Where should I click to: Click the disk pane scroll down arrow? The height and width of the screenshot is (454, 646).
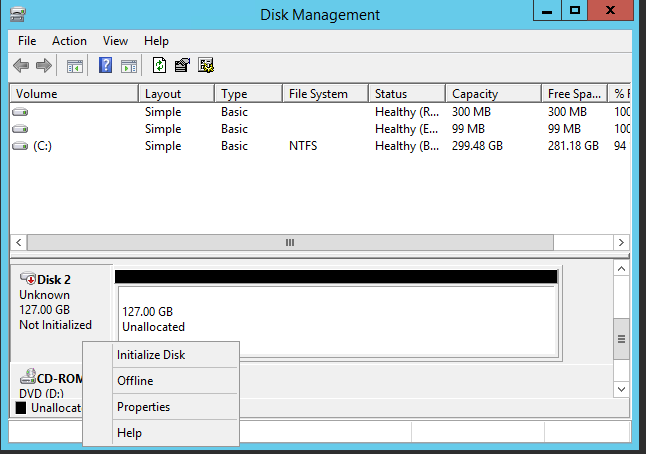tap(622, 389)
